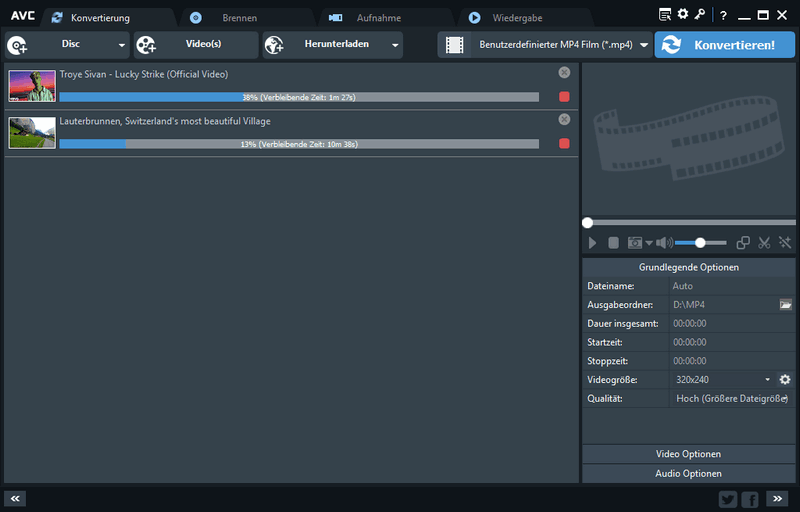Play the preview video
Image resolution: width=800 pixels, height=512 pixels.
592,243
